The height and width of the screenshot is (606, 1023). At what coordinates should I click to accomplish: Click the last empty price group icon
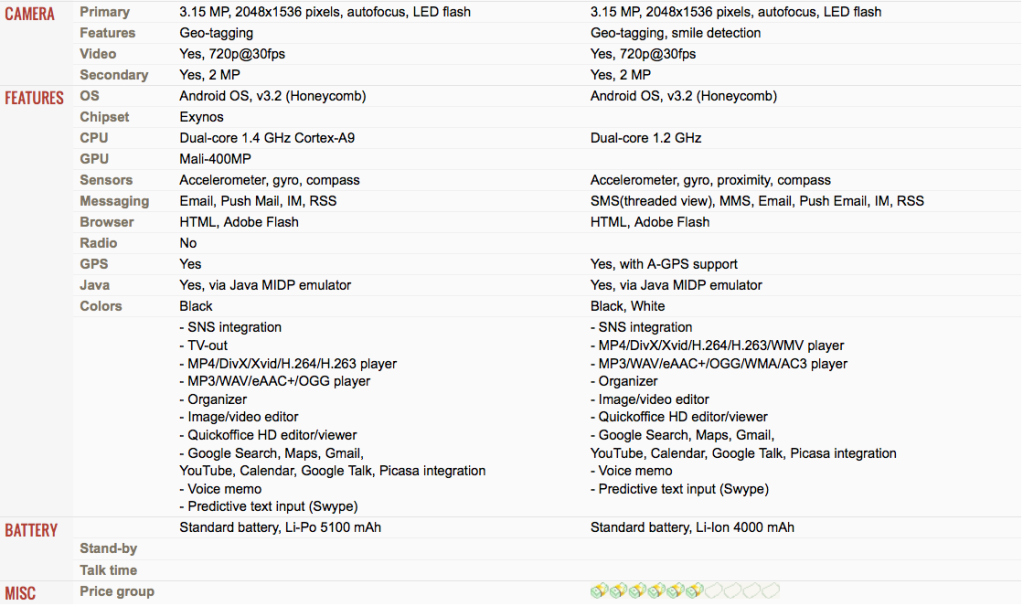771,591
